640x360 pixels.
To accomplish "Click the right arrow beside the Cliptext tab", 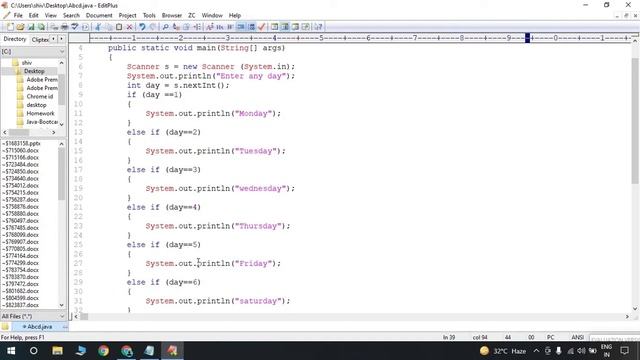I will coord(61,39).
